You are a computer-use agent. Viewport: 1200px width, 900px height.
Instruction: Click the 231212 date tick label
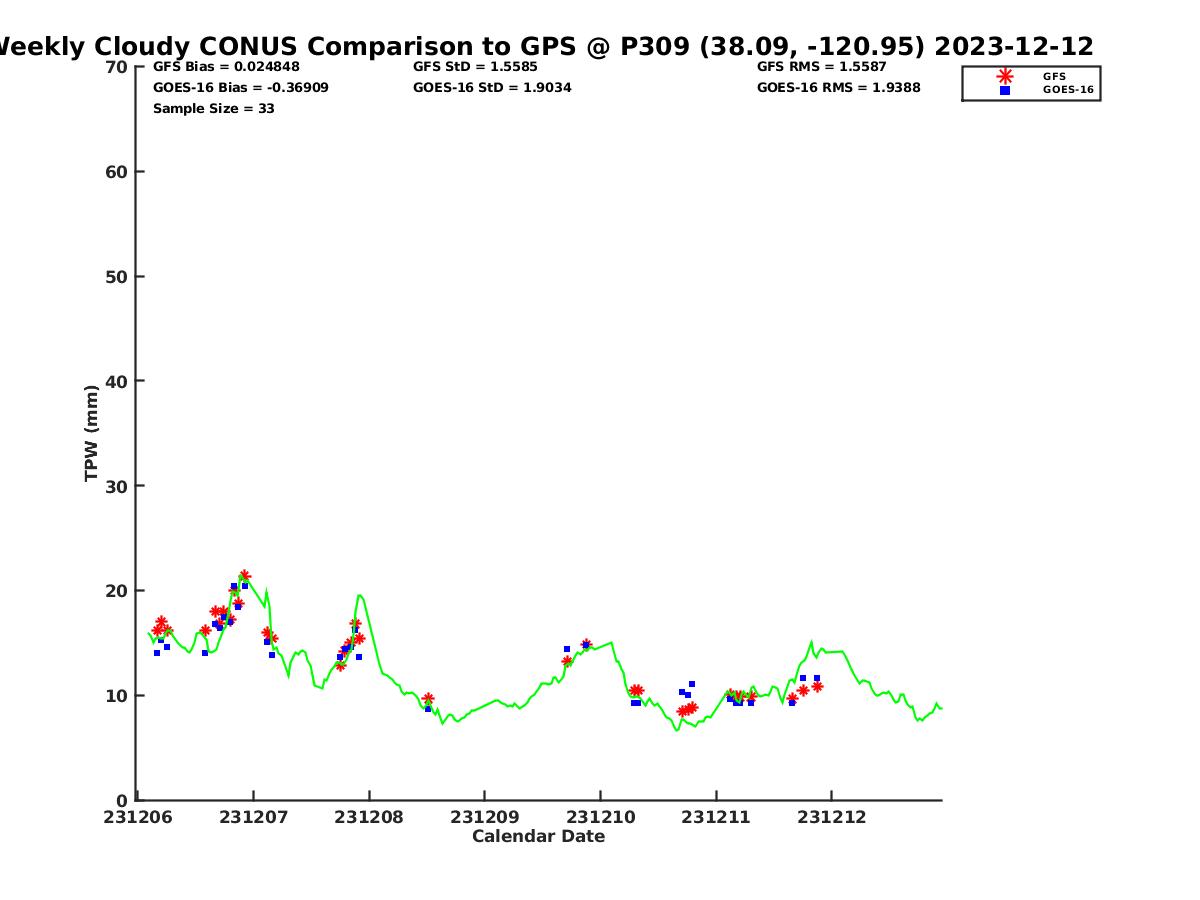(831, 817)
